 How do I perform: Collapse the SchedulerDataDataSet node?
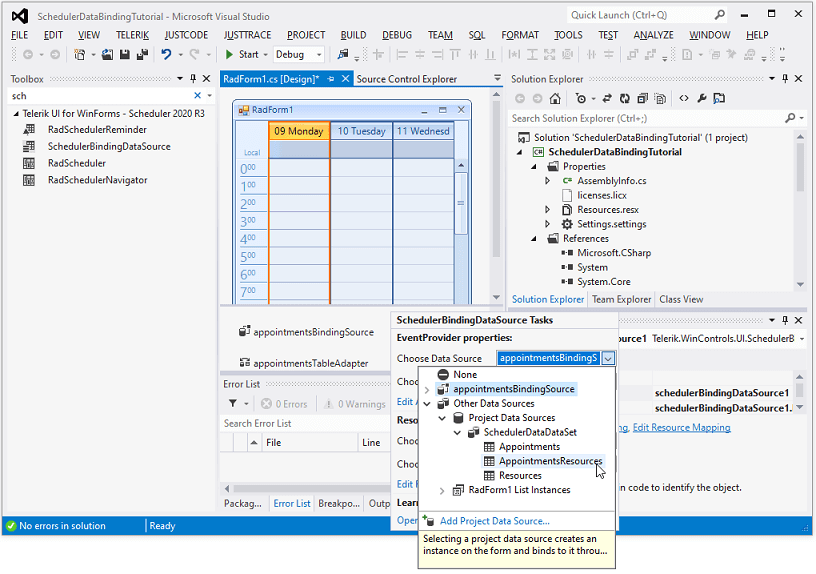click(x=457, y=432)
